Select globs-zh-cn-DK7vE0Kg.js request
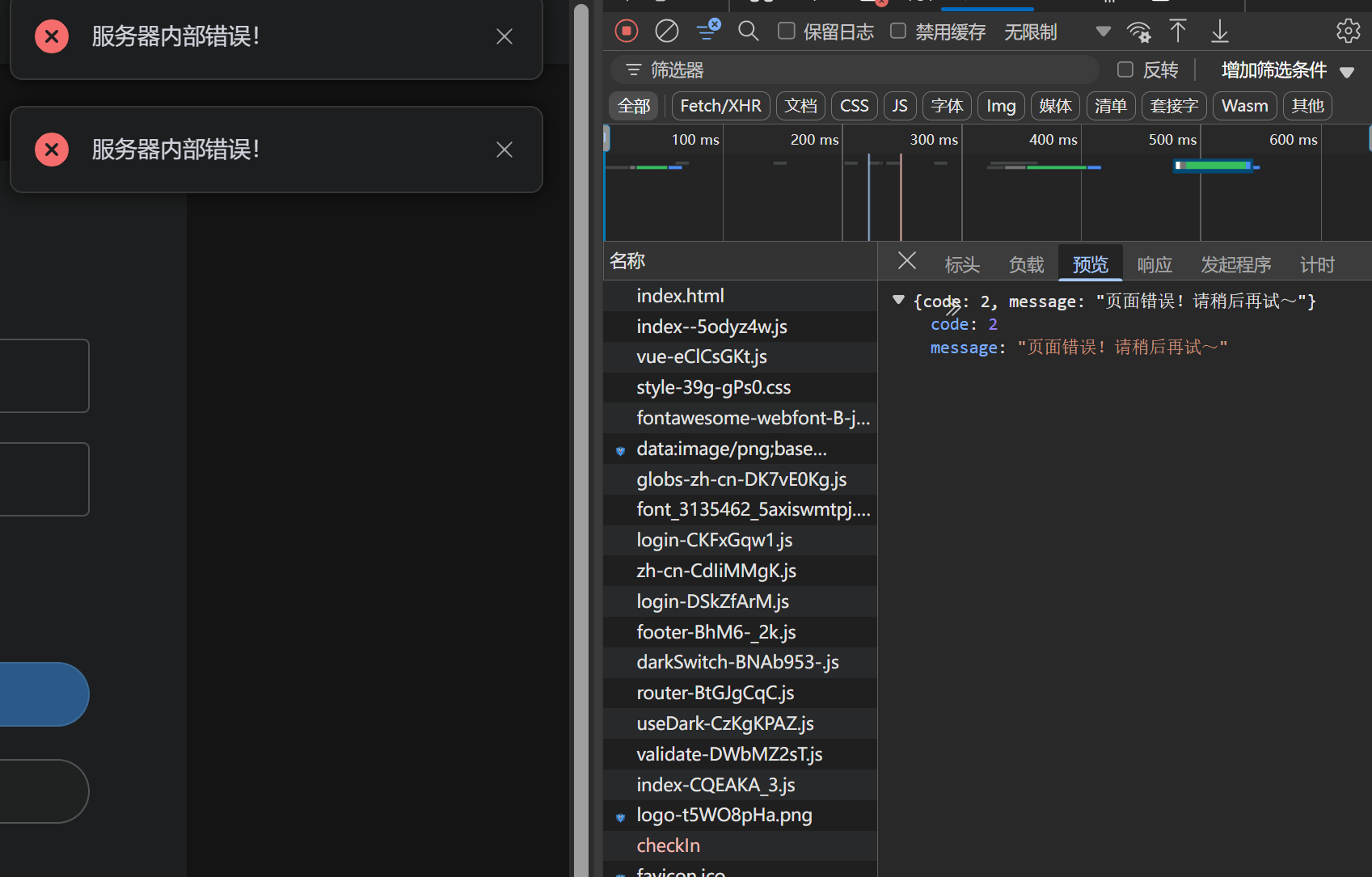This screenshot has width=1372, height=877. coord(741,479)
